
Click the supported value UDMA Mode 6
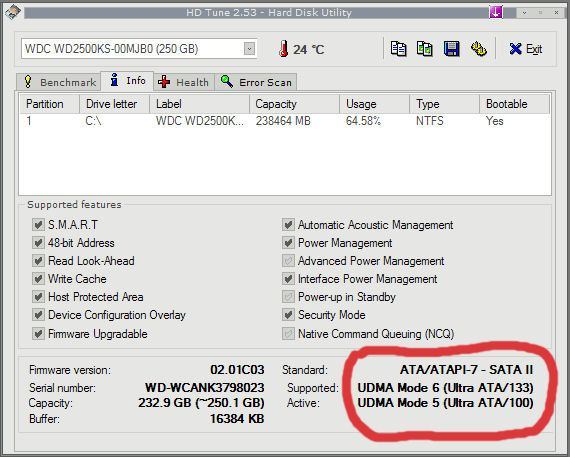pyautogui.click(x=445, y=388)
